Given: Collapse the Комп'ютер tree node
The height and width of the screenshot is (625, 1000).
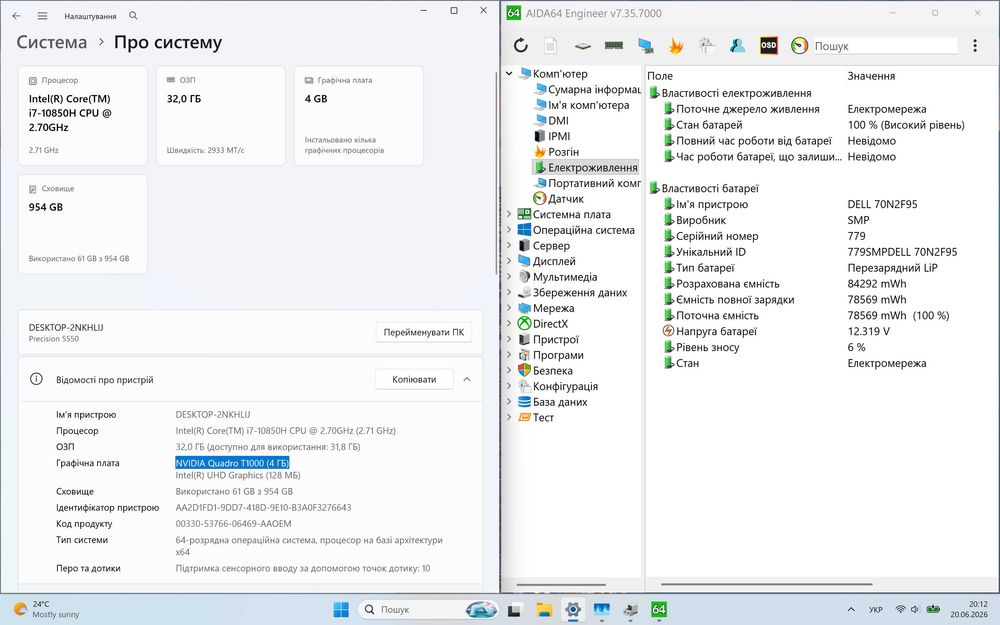Looking at the screenshot, I should tap(509, 73).
